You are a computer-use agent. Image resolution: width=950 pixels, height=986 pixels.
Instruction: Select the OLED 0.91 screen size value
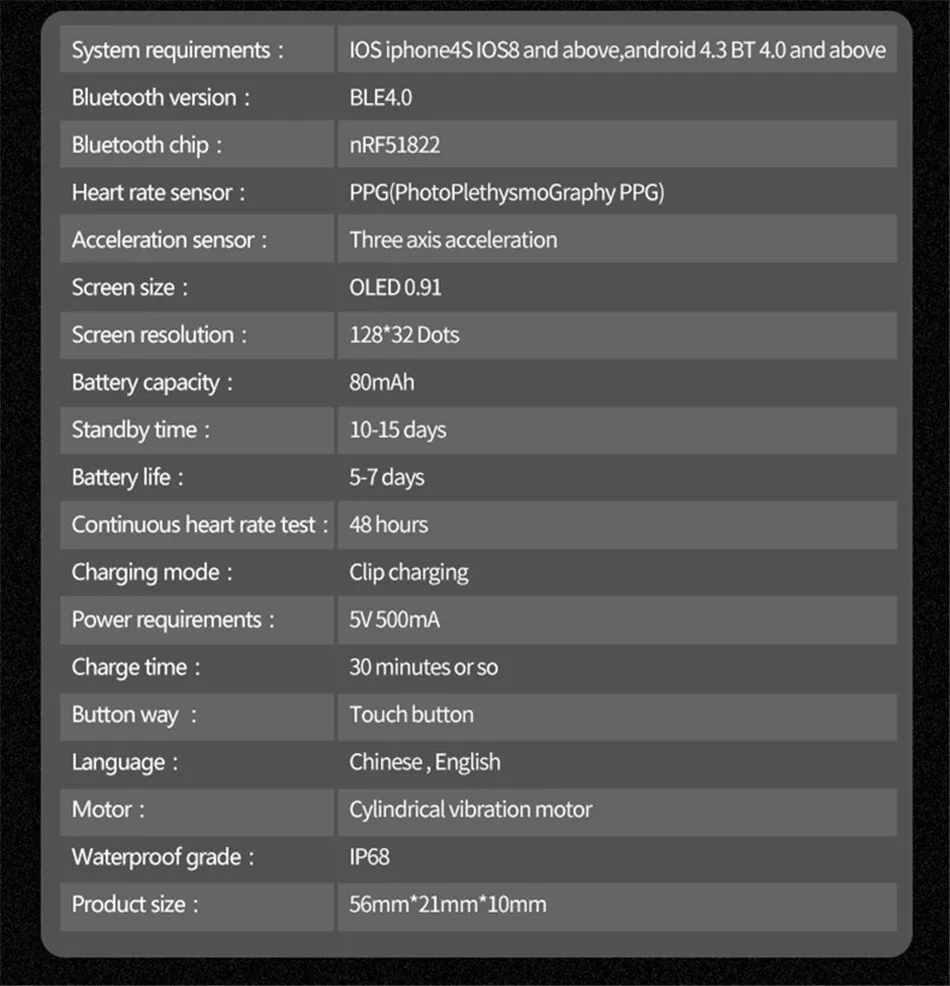pos(395,287)
